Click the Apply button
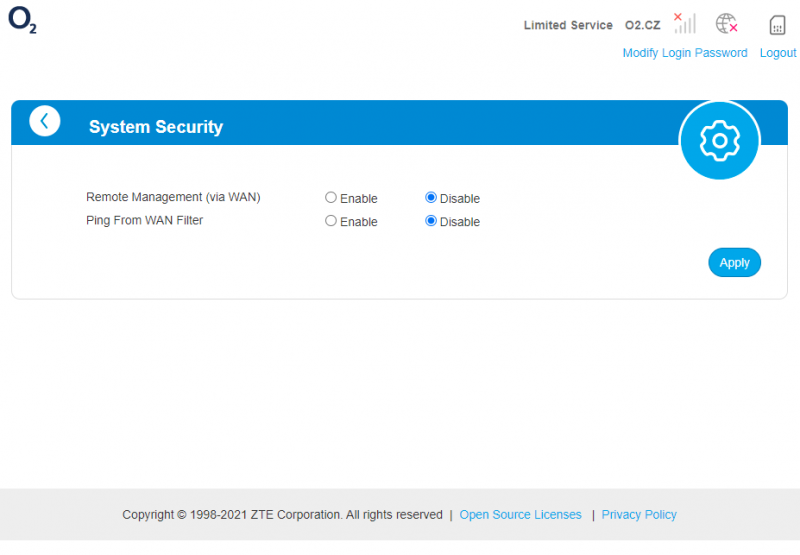Viewport: 800px width, 555px height. click(734, 263)
